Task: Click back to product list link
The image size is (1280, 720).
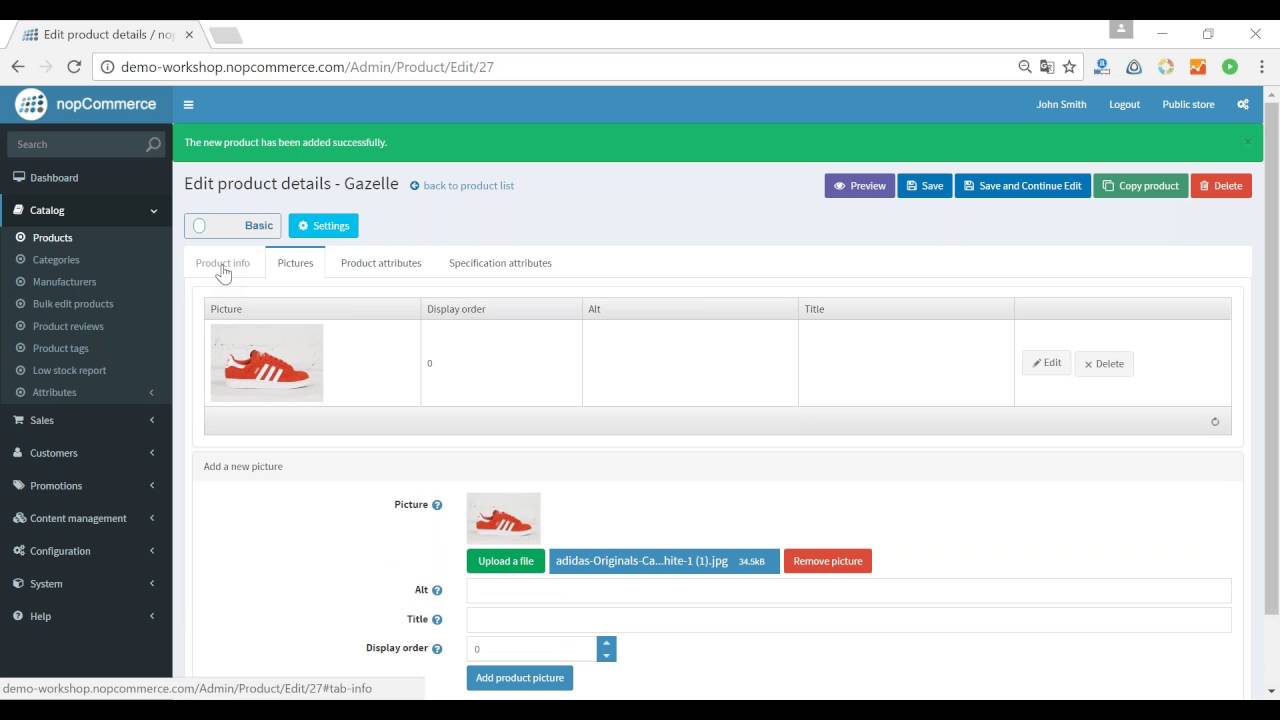Action: (462, 186)
